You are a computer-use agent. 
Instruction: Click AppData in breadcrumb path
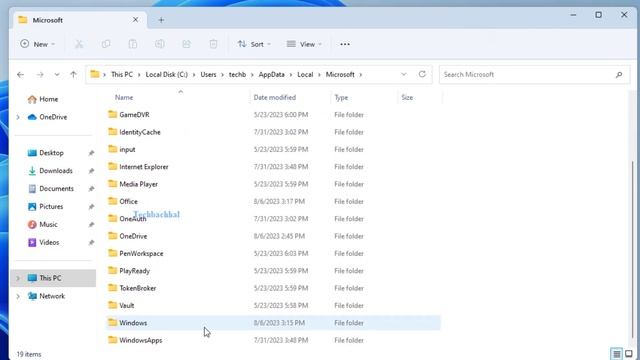pos(271,75)
